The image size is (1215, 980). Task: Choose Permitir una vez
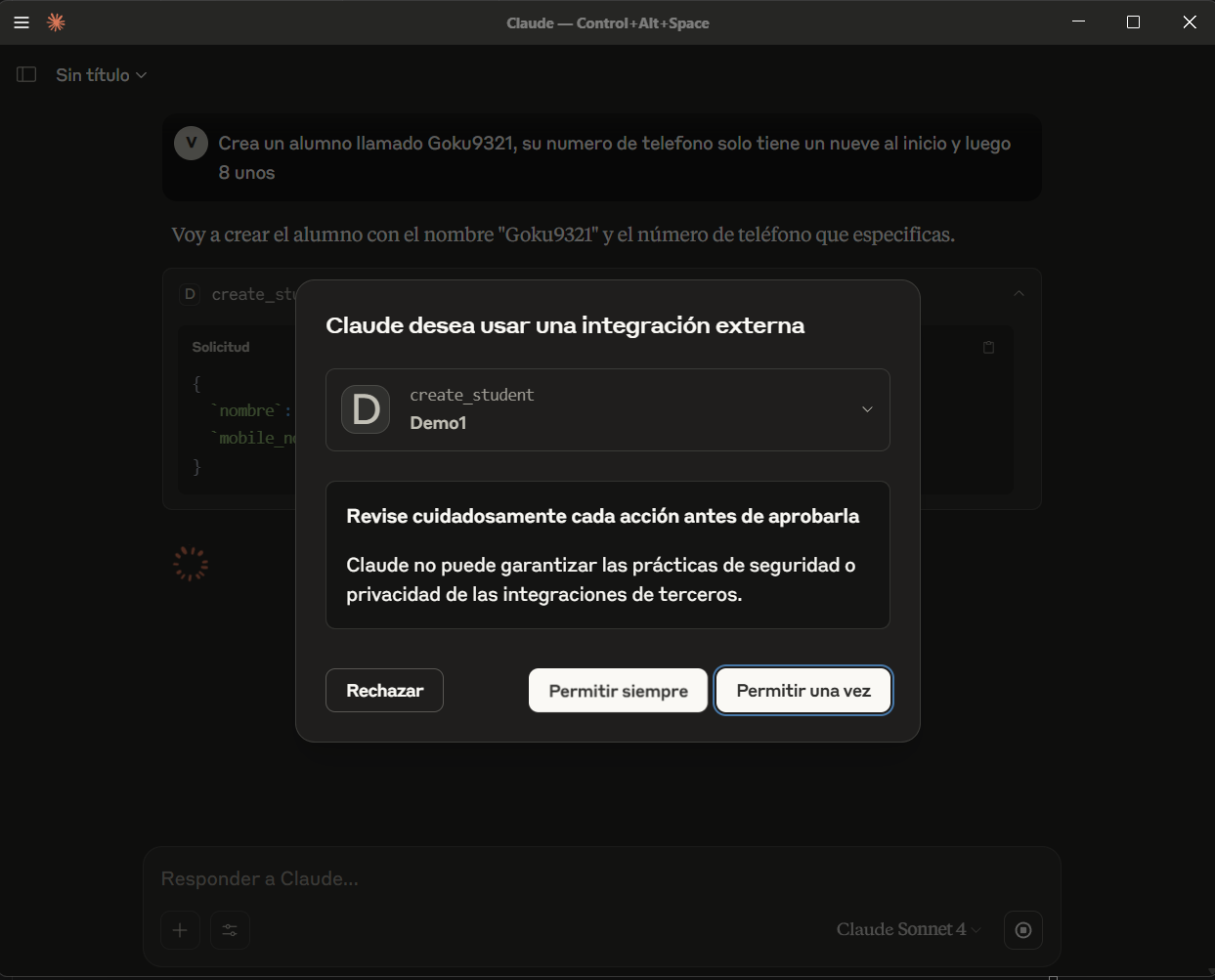click(x=803, y=691)
